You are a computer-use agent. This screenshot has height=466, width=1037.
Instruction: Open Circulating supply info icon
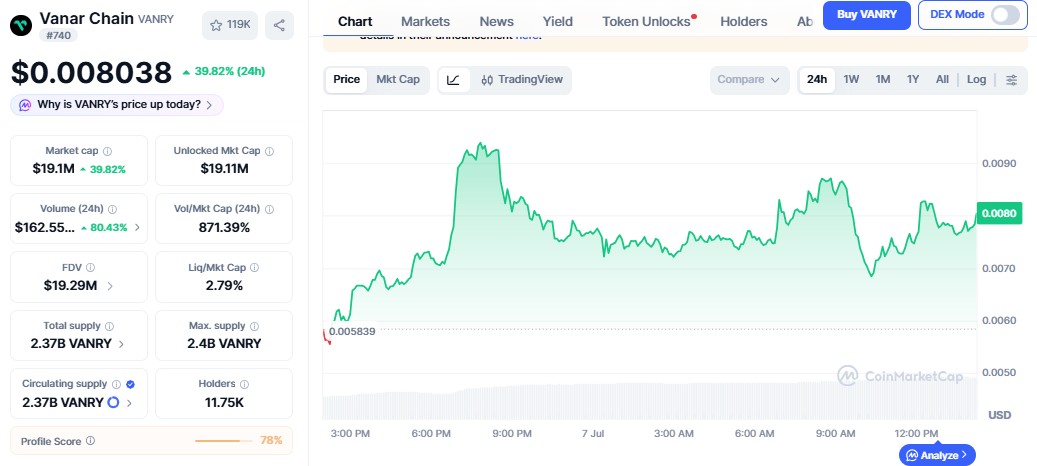(x=116, y=384)
